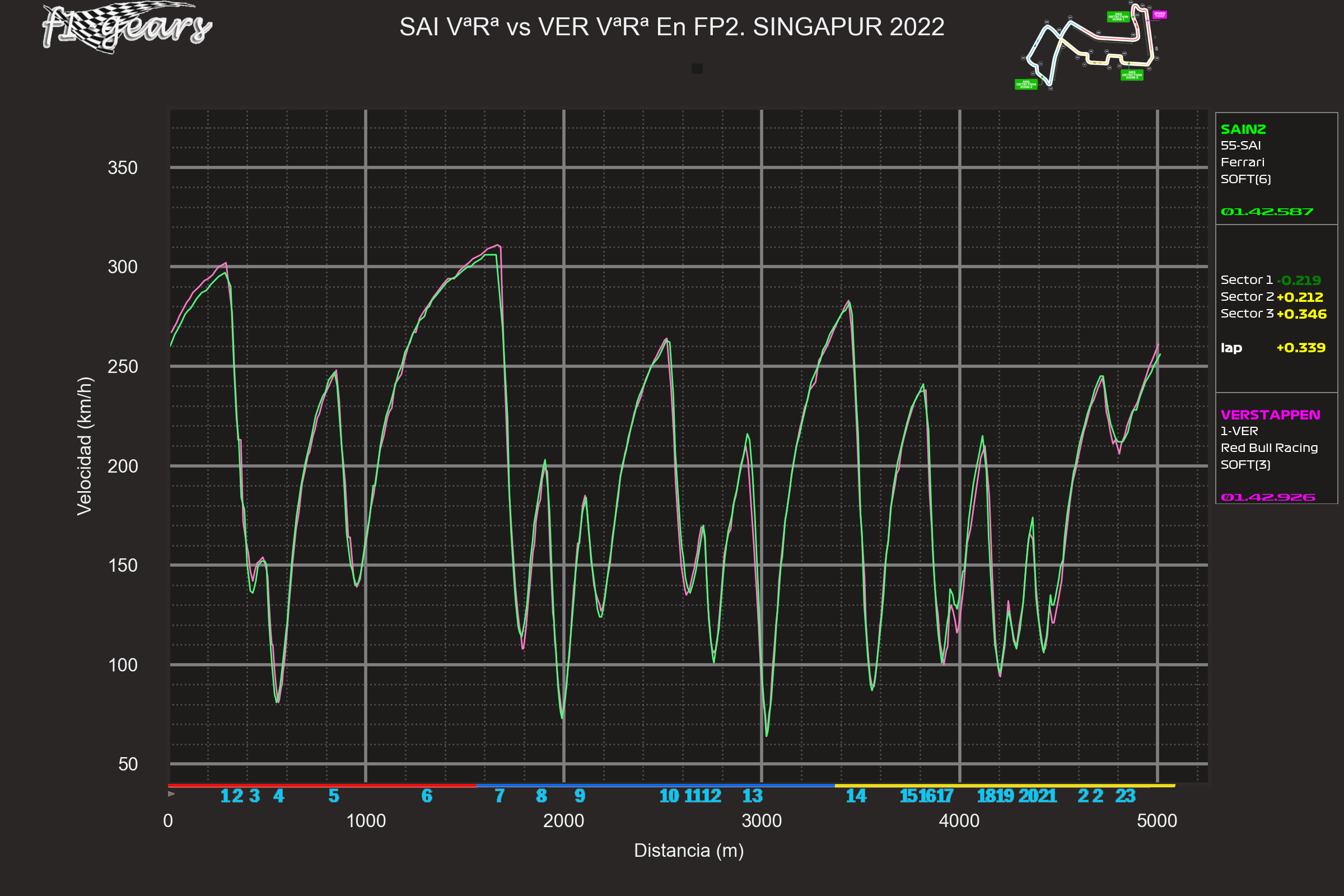
Task: Click corner marker 14 on the axis
Action: 856,796
